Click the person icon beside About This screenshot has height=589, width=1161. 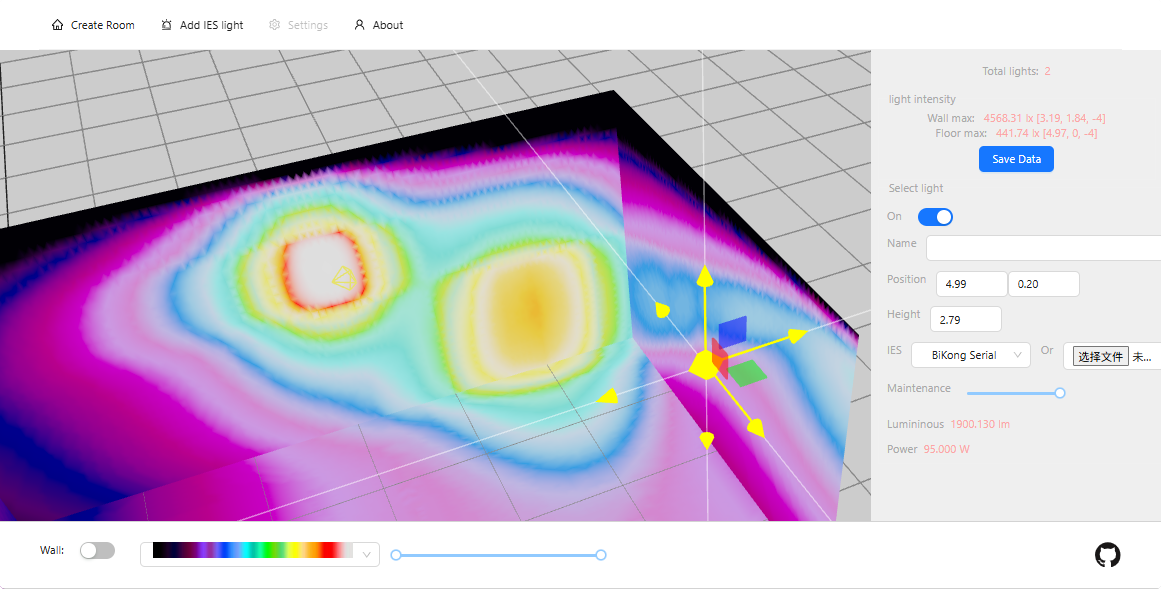(x=360, y=25)
